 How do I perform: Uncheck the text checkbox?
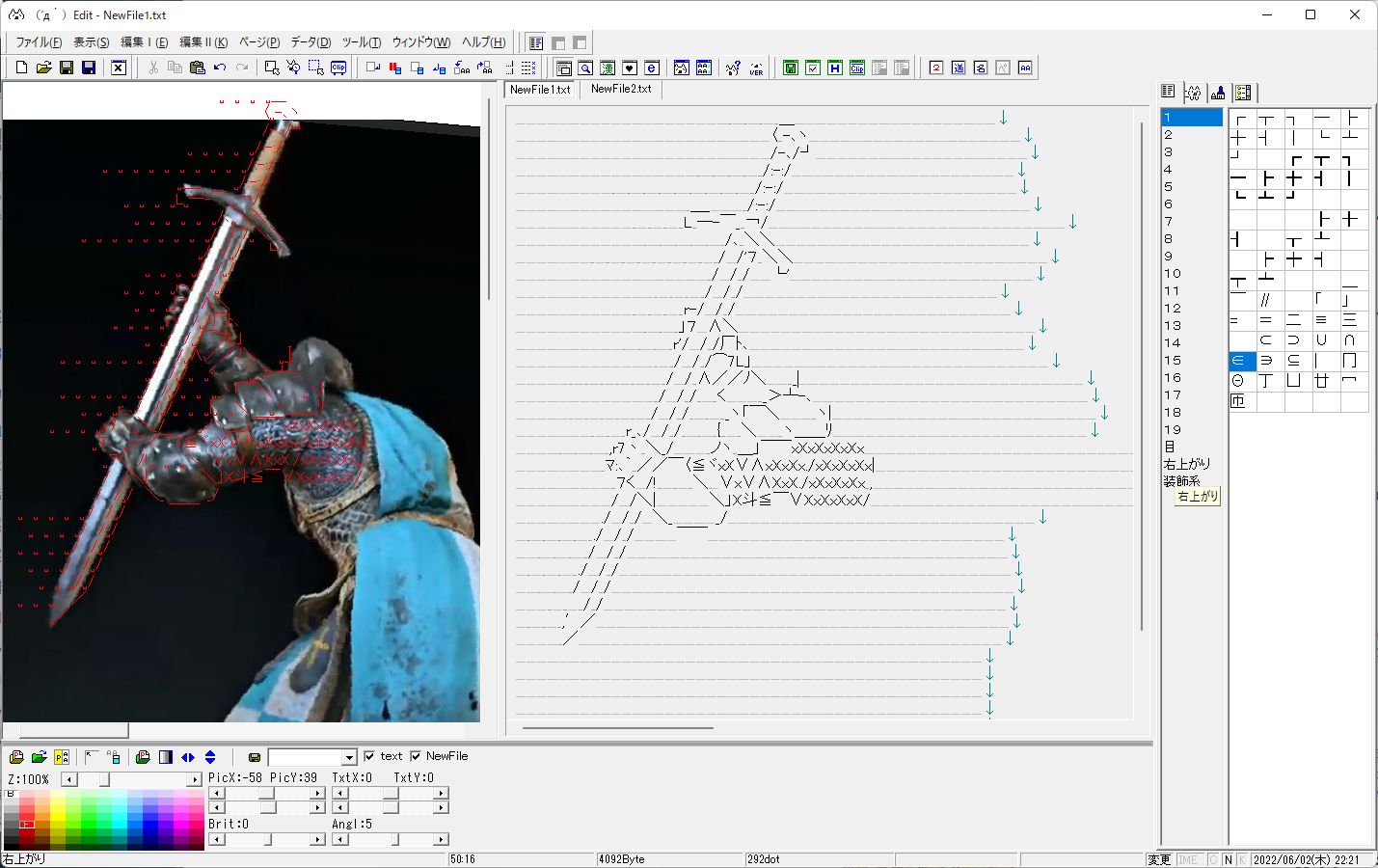click(x=370, y=756)
